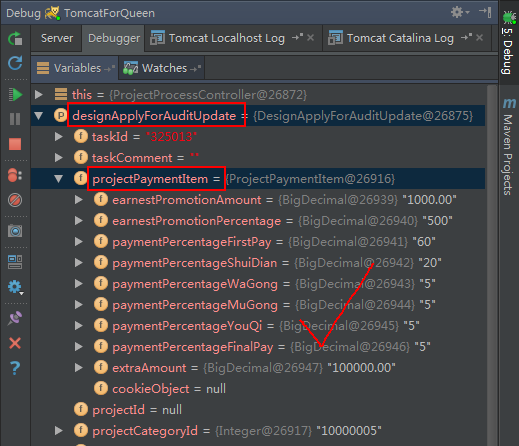519x446 pixels.
Task: Click the value "100000.00" of extraAmount
Action: pos(361,368)
